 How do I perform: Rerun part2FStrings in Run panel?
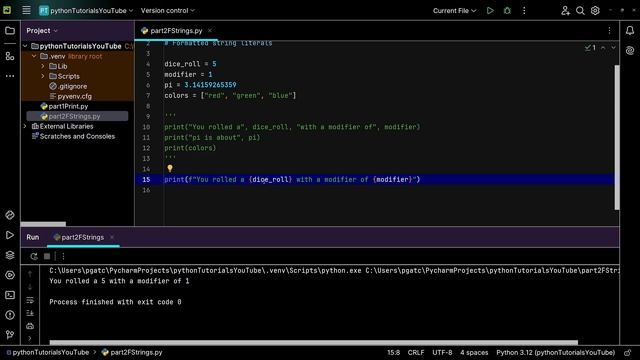34,256
